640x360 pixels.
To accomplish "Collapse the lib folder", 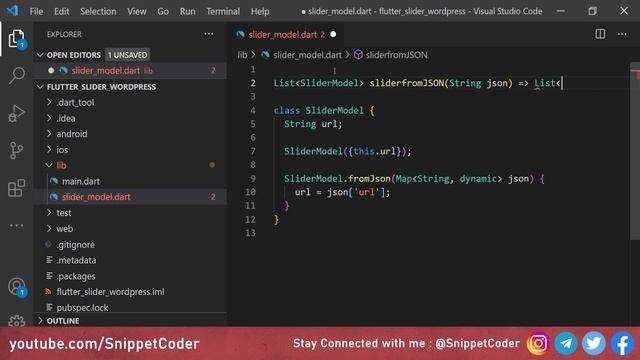I will (49, 165).
